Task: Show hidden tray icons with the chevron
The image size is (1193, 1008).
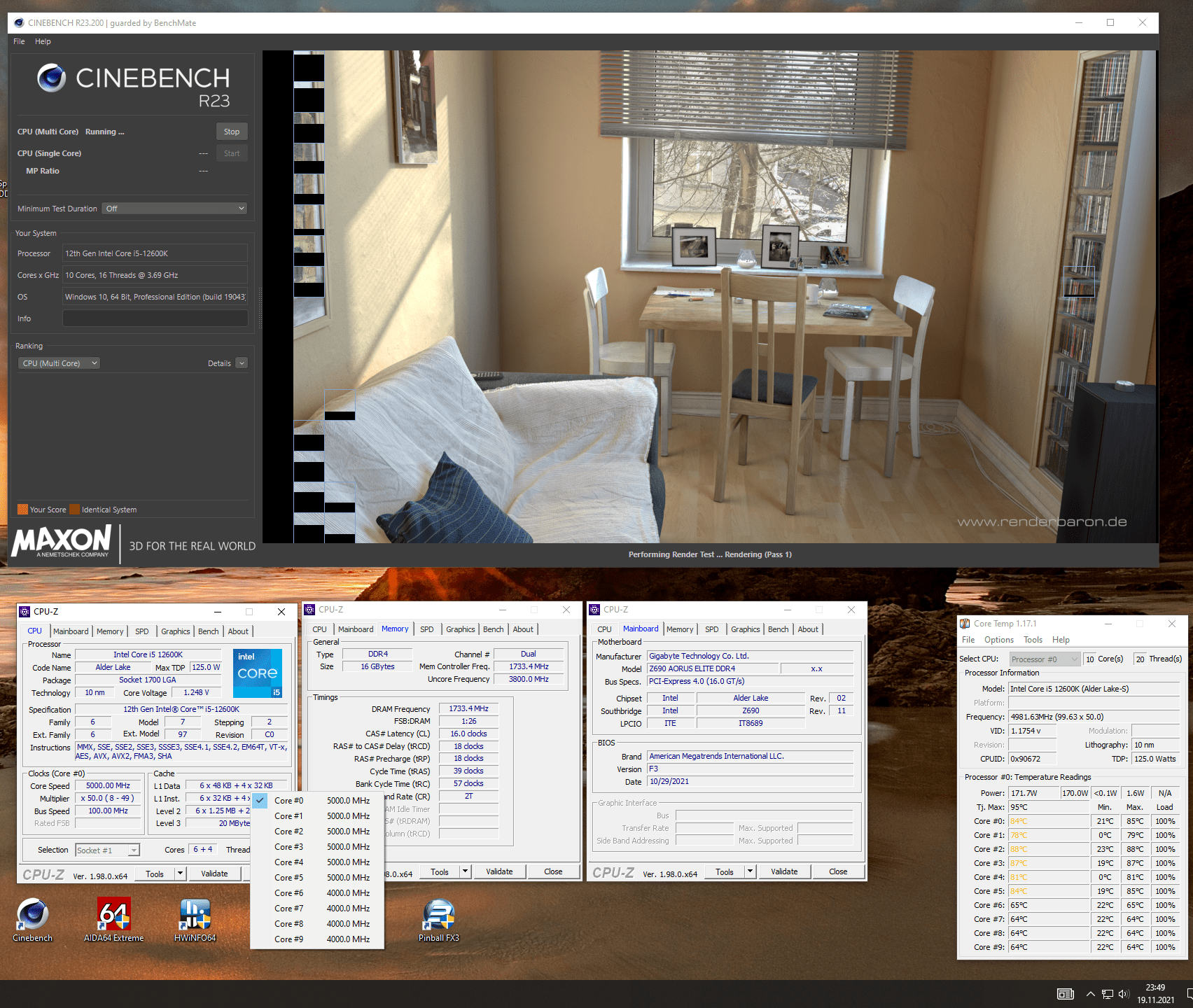Action: point(1091,994)
